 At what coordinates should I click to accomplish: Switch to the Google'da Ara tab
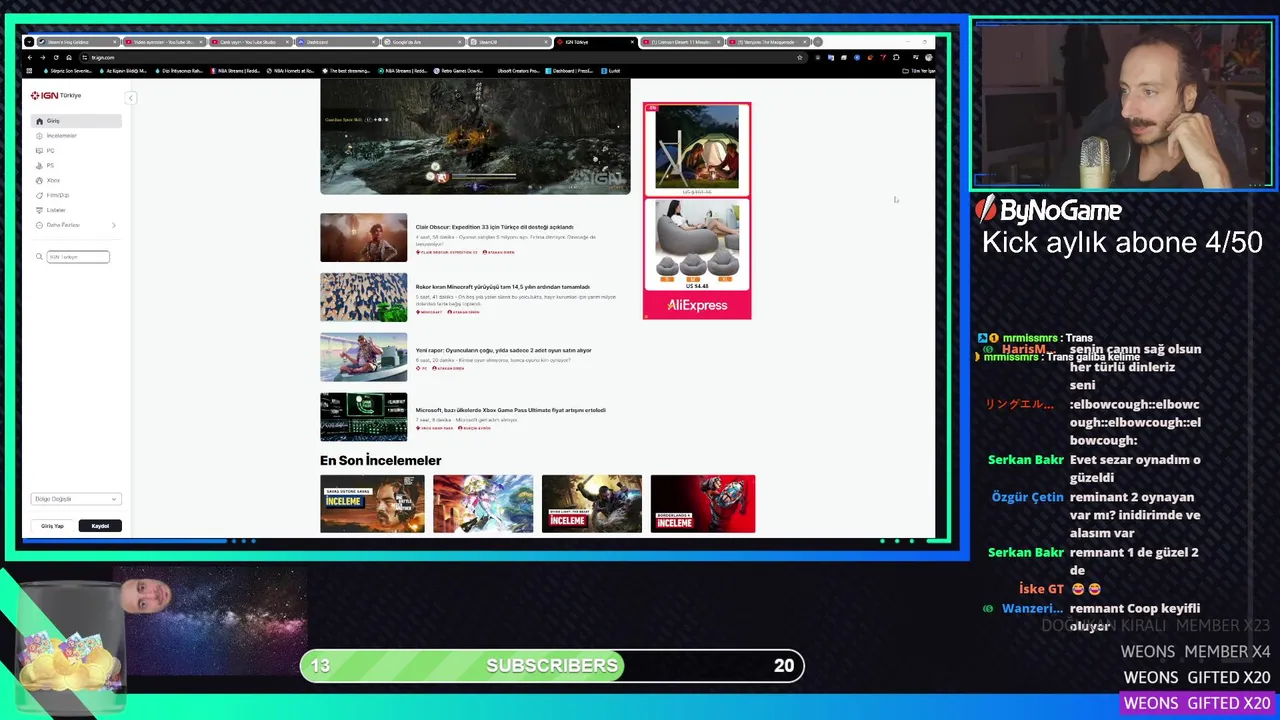pos(423,42)
